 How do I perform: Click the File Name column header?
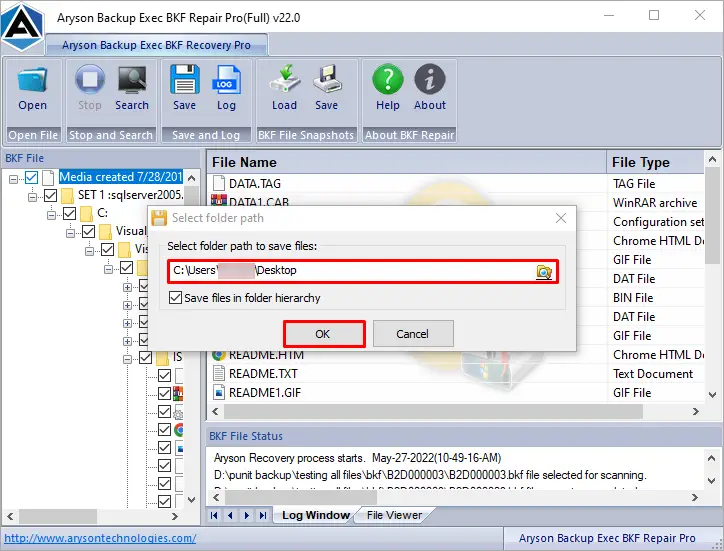[406, 163]
